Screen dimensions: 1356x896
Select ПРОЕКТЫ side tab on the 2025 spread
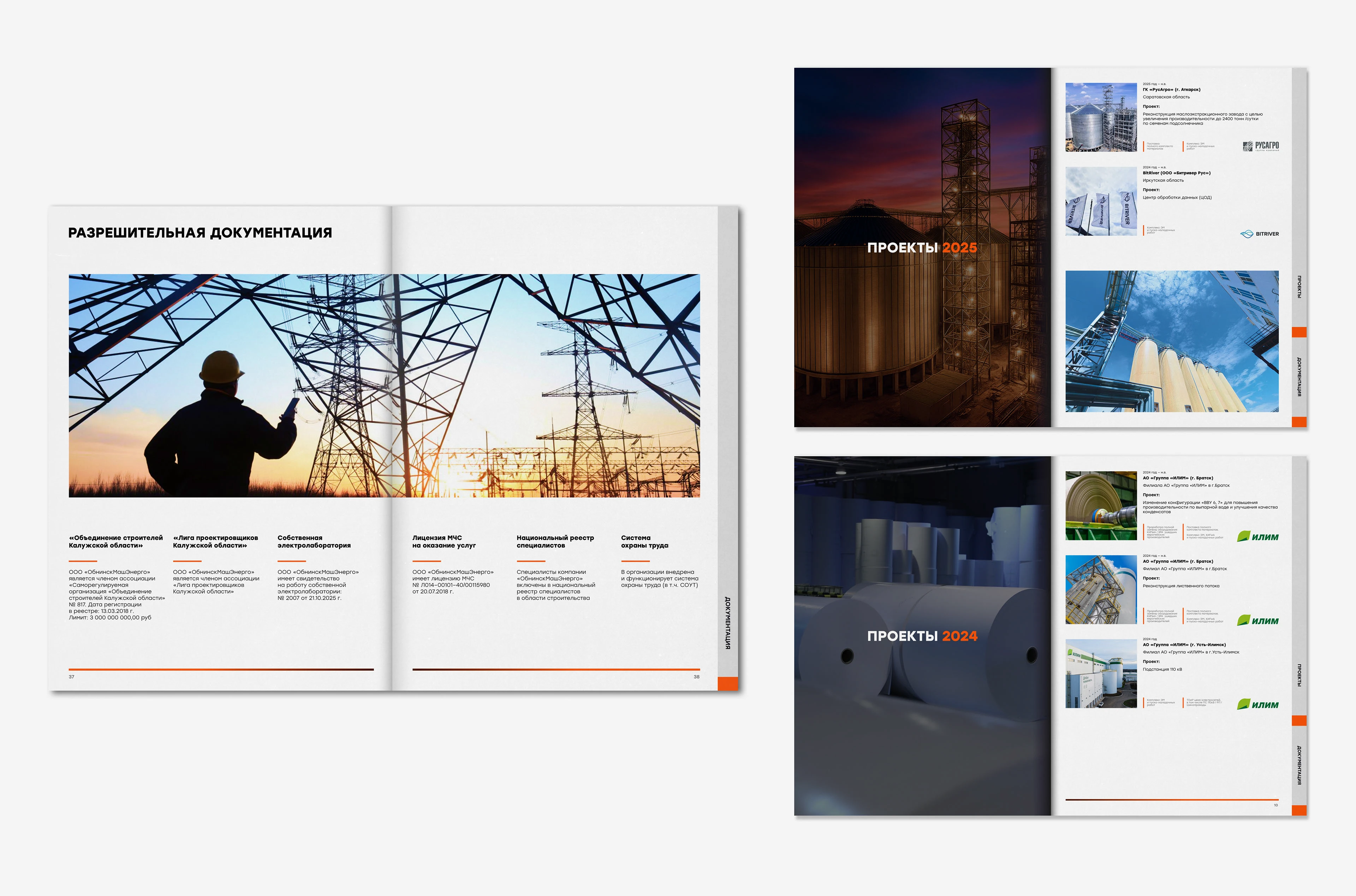1299,286
